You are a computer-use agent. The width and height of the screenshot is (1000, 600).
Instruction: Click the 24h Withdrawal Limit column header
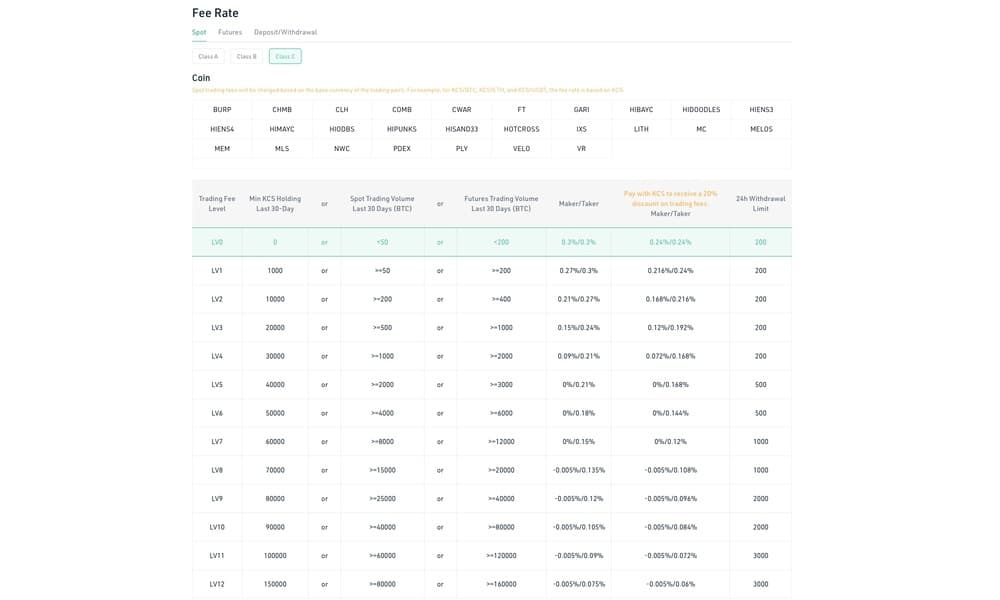pyautogui.click(x=760, y=203)
